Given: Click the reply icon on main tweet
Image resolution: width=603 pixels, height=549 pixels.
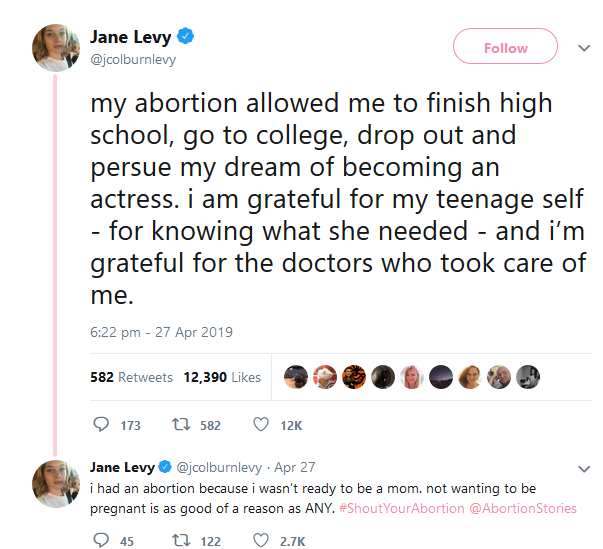Looking at the screenshot, I should [x=101, y=425].
